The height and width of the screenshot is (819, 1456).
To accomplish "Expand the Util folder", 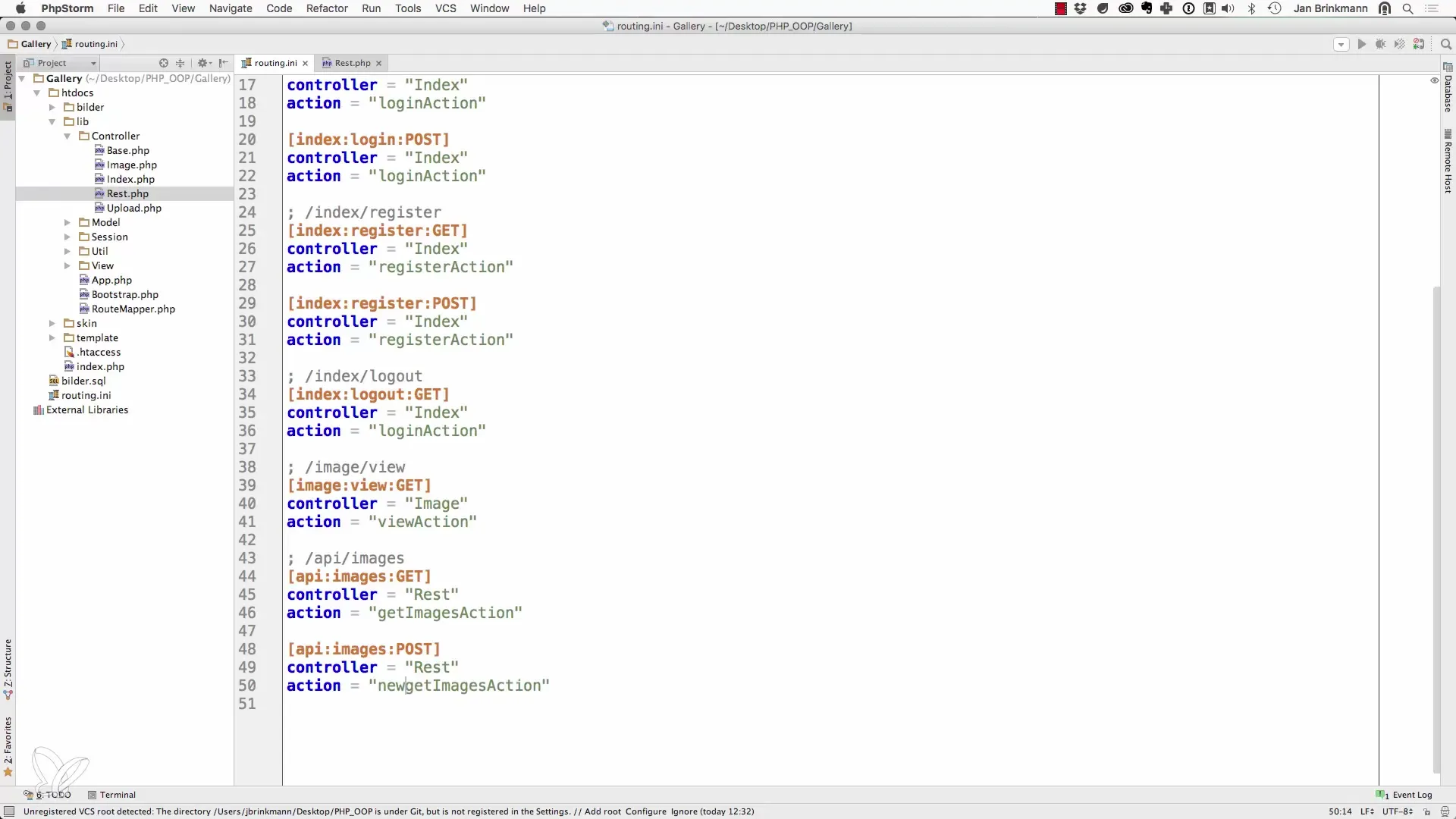I will tap(67, 252).
